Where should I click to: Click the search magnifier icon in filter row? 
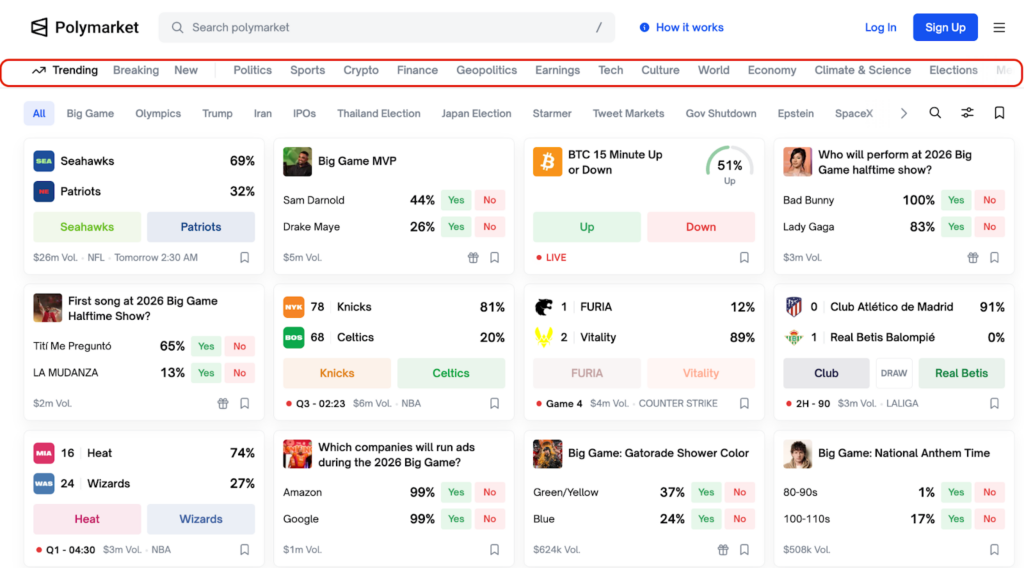[x=935, y=113]
